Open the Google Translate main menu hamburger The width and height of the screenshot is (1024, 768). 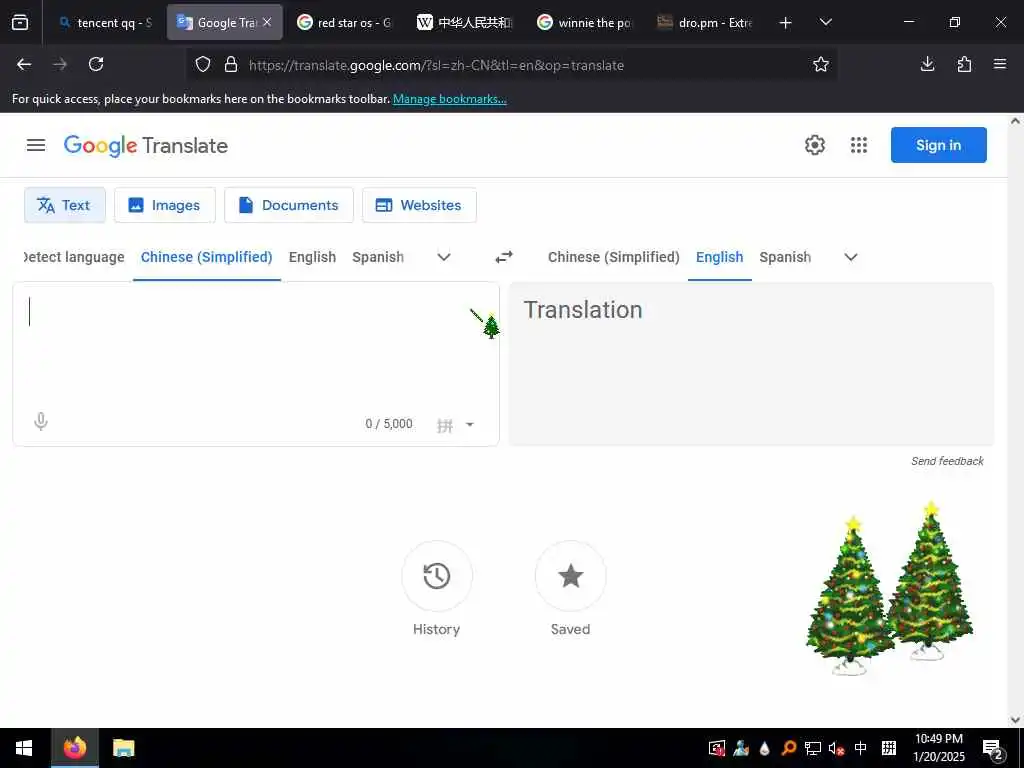pos(36,145)
